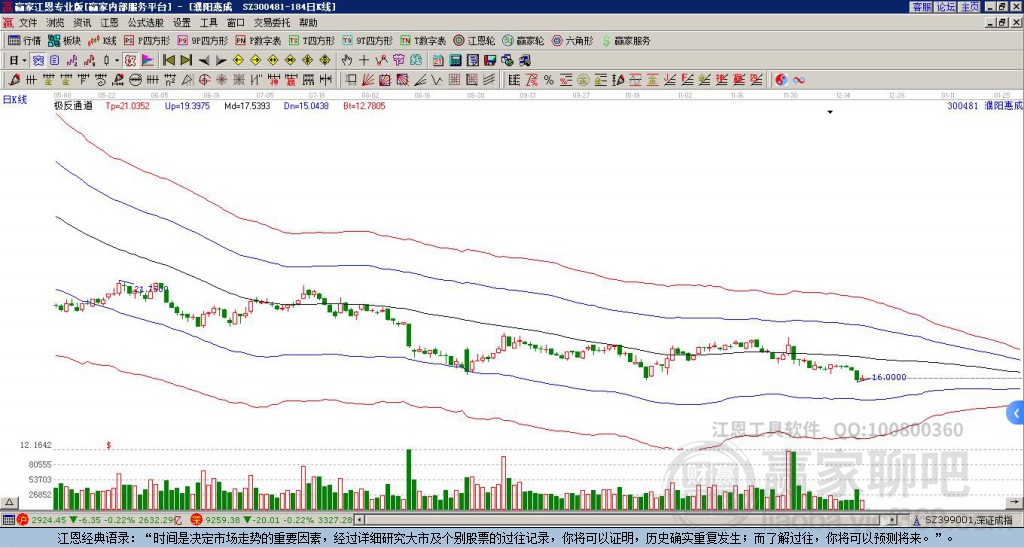The height and width of the screenshot is (548, 1024).
Task: Click the red fan lines tool icon
Action: [368, 80]
